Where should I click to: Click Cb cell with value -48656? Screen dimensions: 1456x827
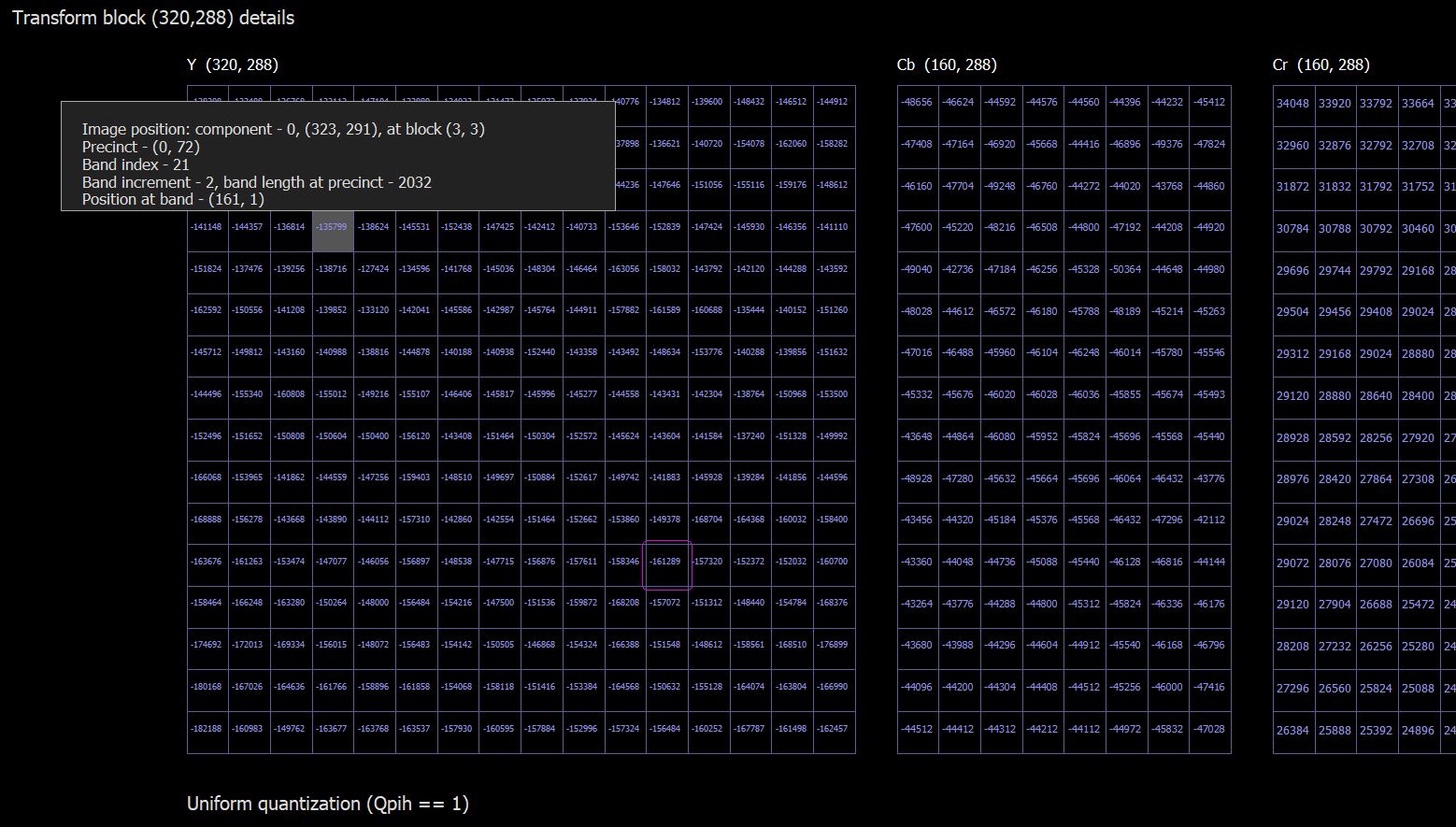click(x=918, y=102)
